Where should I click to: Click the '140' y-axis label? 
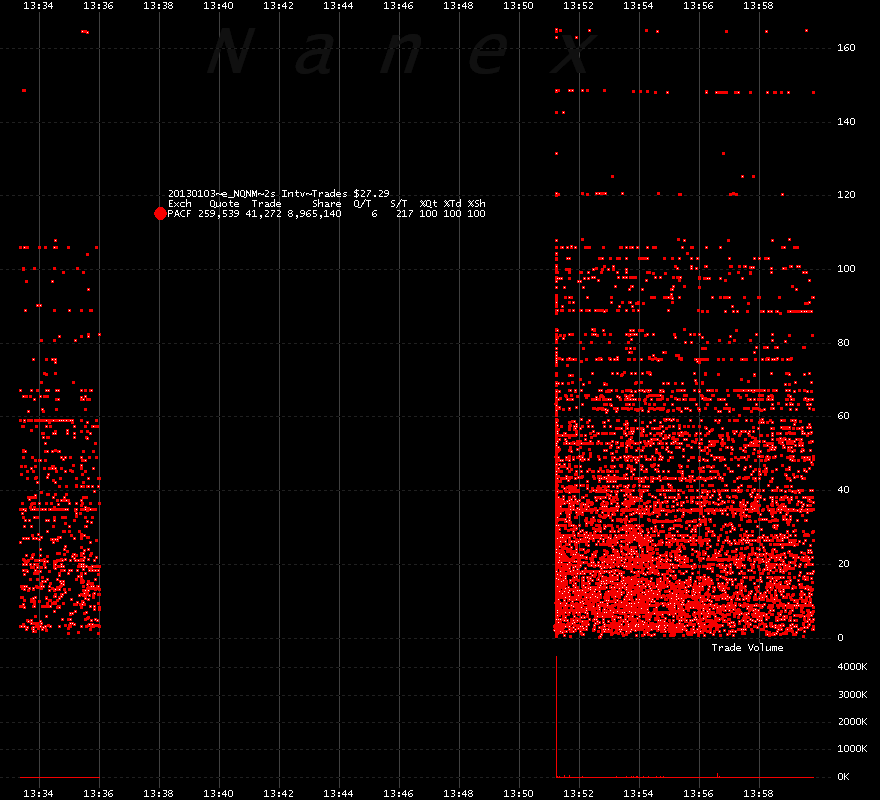[x=846, y=121]
